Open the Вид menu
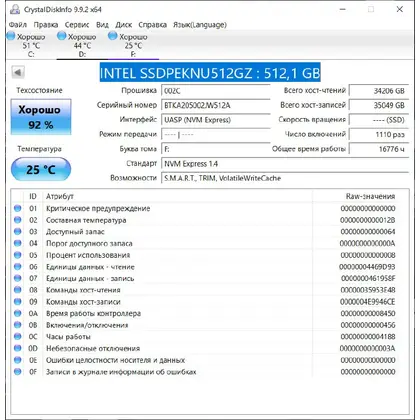This screenshot has width=420, height=420. click(102, 25)
